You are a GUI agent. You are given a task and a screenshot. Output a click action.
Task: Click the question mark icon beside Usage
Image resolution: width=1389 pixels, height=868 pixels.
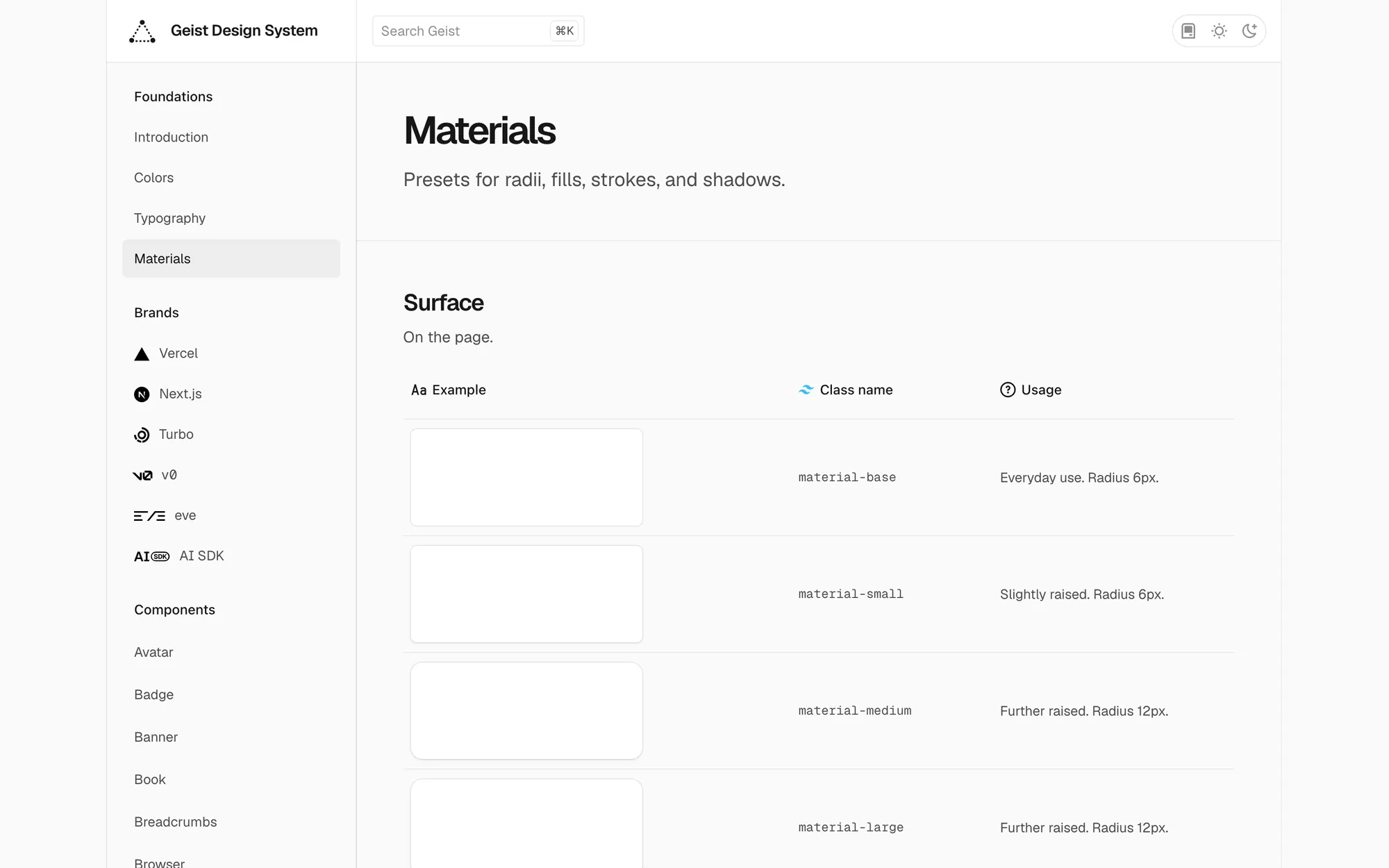[x=1008, y=390]
